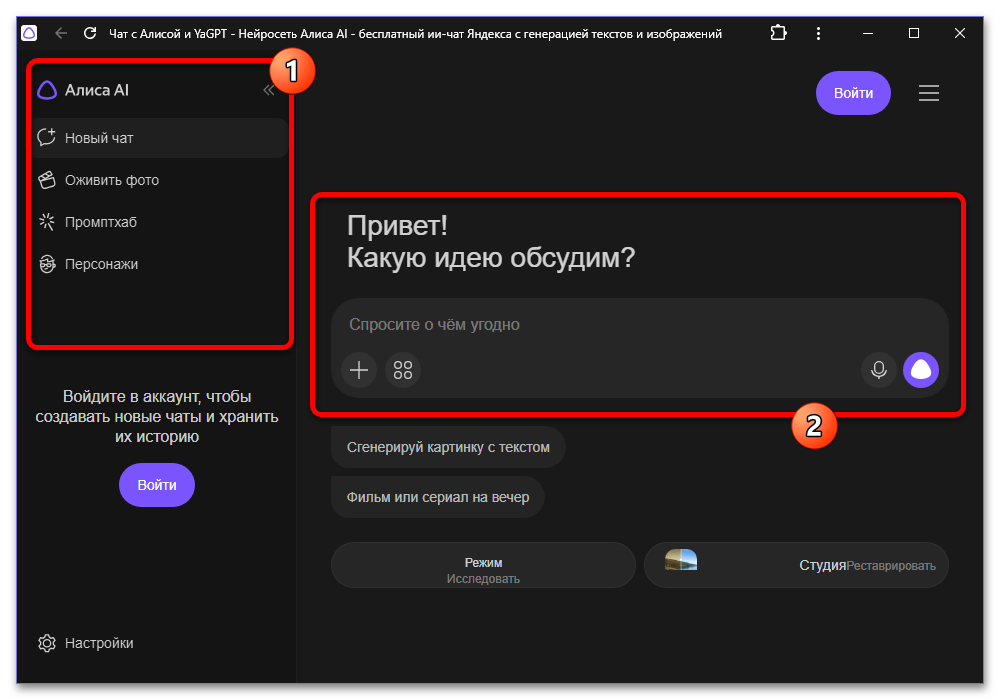Viewport: 1000px width, 700px height.
Task: Click the Alisa AI logo icon in sidebar
Action: [x=47, y=91]
